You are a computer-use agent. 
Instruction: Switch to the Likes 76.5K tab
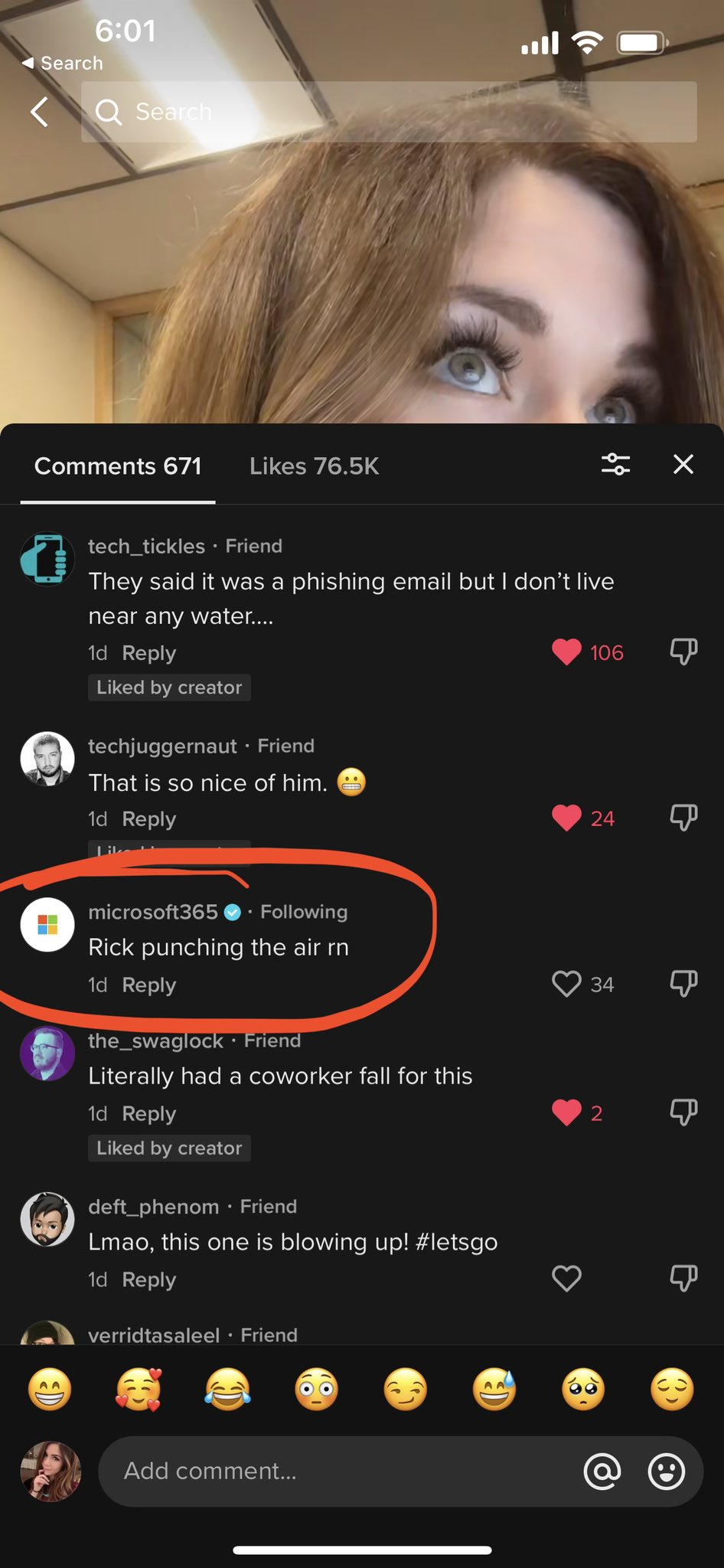coord(314,466)
